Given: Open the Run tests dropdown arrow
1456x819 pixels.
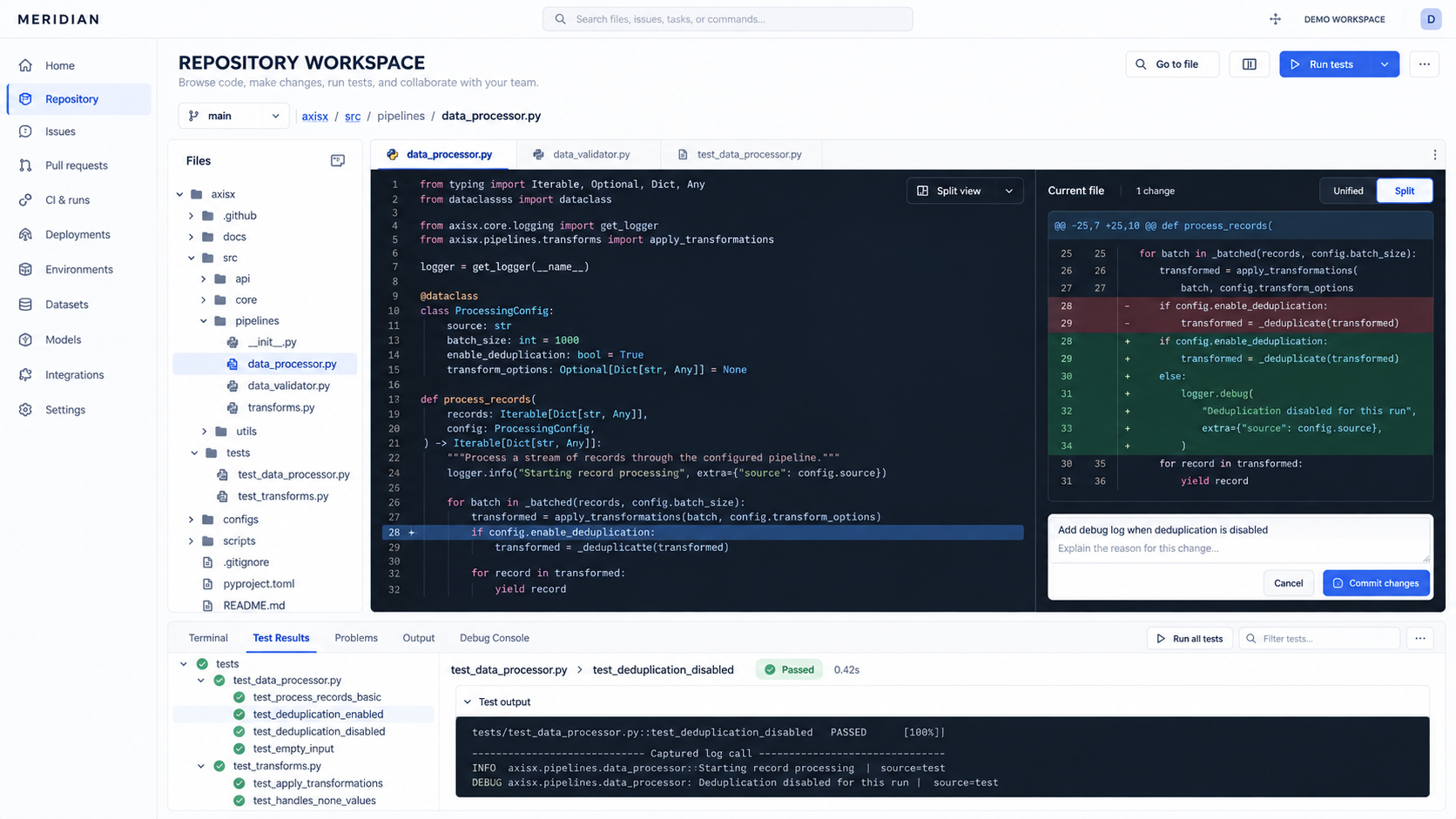Looking at the screenshot, I should coord(1385,64).
